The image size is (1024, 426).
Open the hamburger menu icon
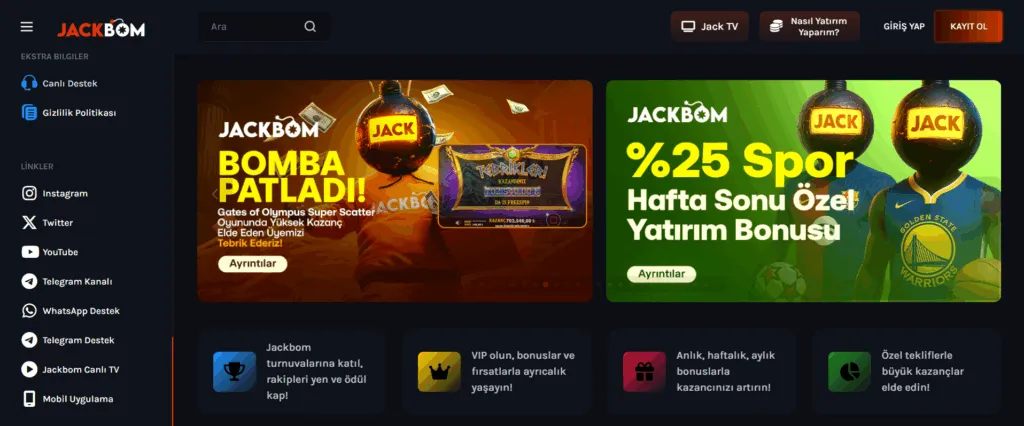[27, 27]
